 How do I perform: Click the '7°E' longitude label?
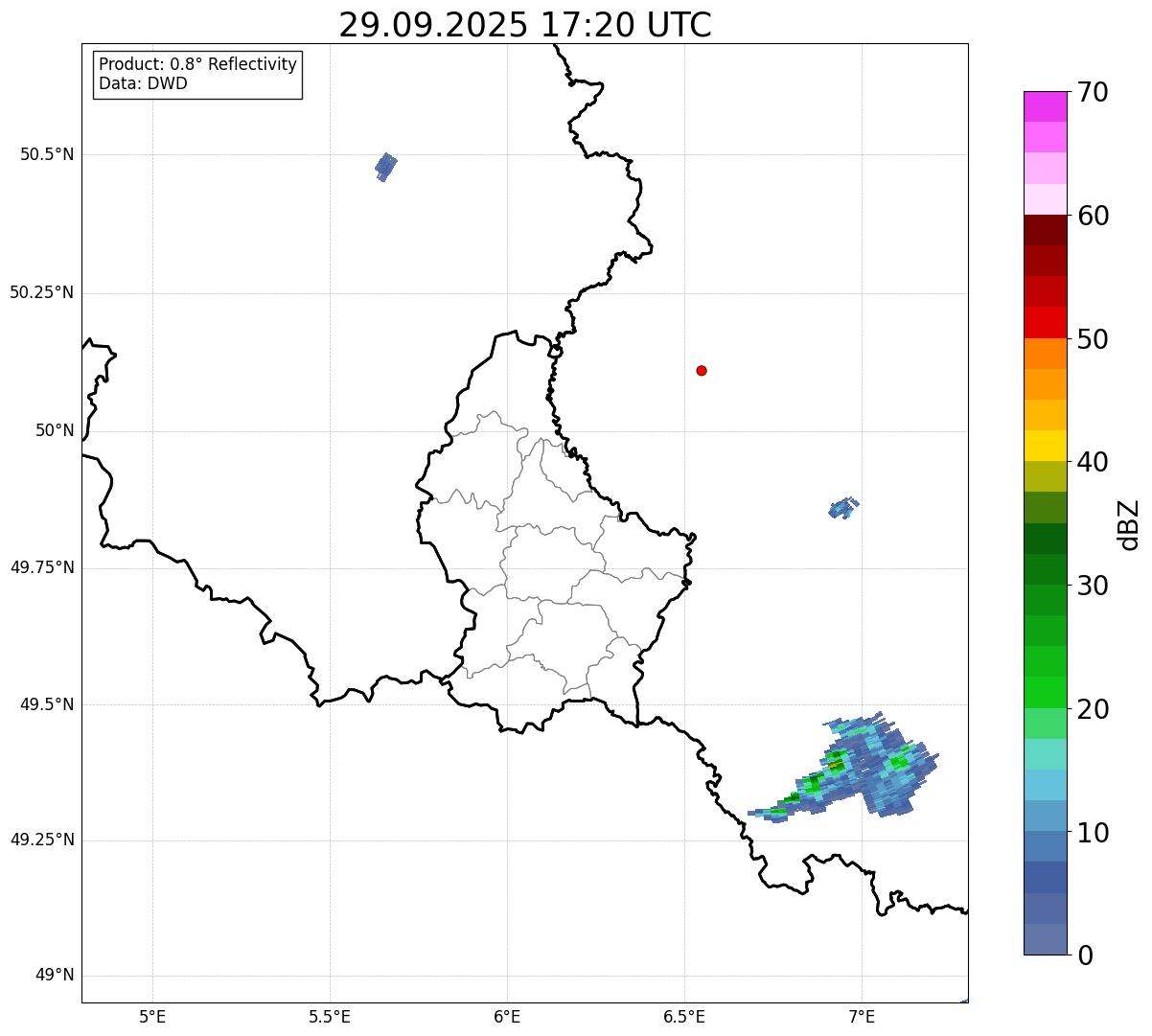click(862, 1016)
